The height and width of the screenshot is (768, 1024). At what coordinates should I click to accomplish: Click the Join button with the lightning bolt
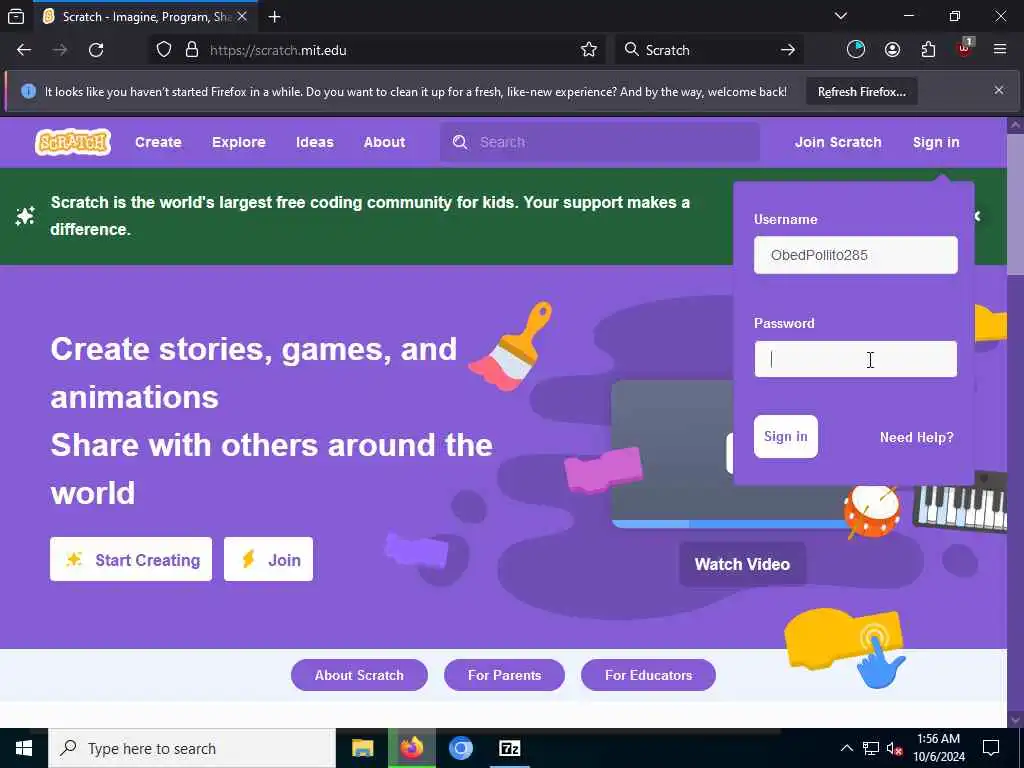(x=268, y=559)
